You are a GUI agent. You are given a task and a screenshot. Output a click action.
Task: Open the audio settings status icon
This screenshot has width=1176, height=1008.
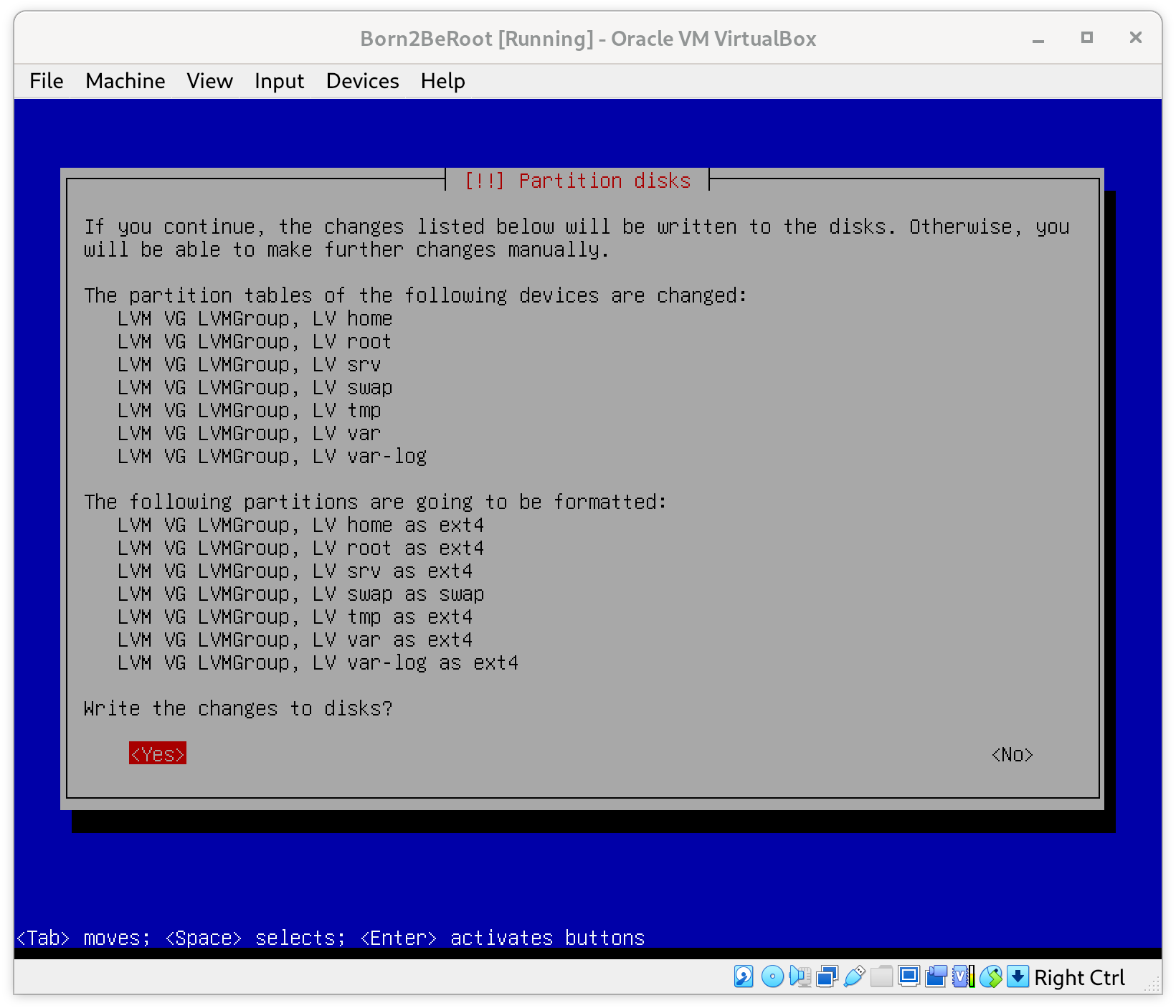point(800,976)
